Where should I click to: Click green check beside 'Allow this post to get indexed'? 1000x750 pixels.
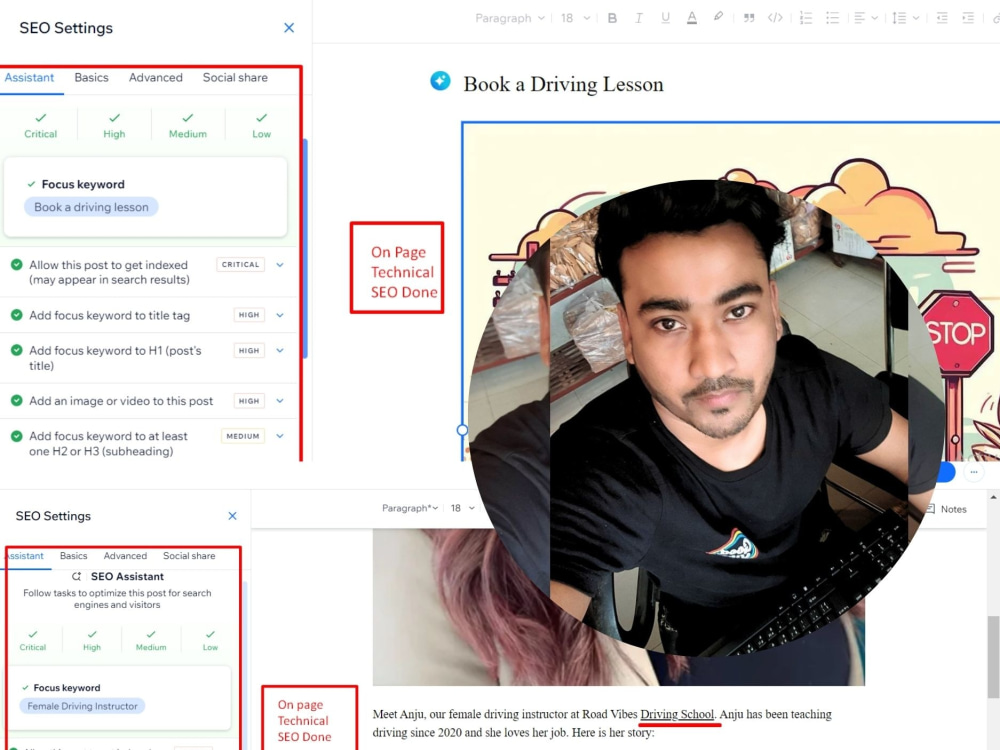pos(17,265)
